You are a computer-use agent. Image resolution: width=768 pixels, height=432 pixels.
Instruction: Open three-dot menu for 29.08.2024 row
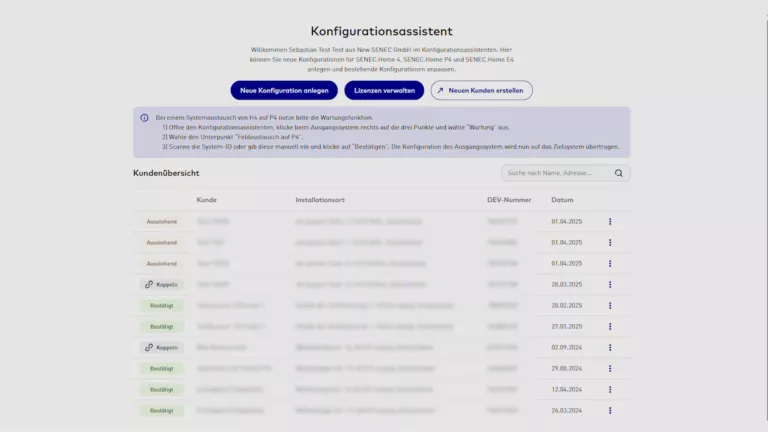pyautogui.click(x=610, y=368)
